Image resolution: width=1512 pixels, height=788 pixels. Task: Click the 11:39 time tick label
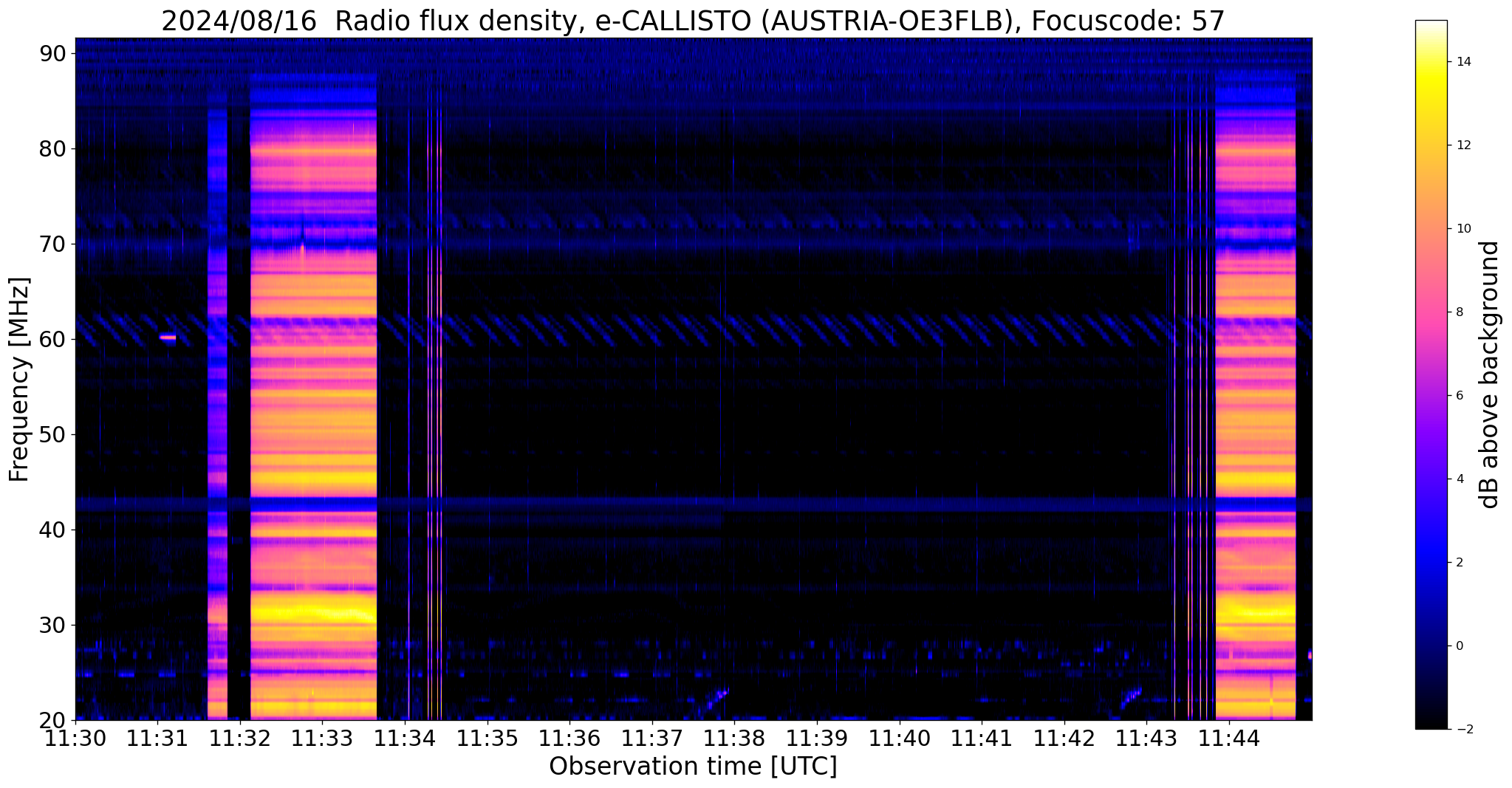coord(817,739)
